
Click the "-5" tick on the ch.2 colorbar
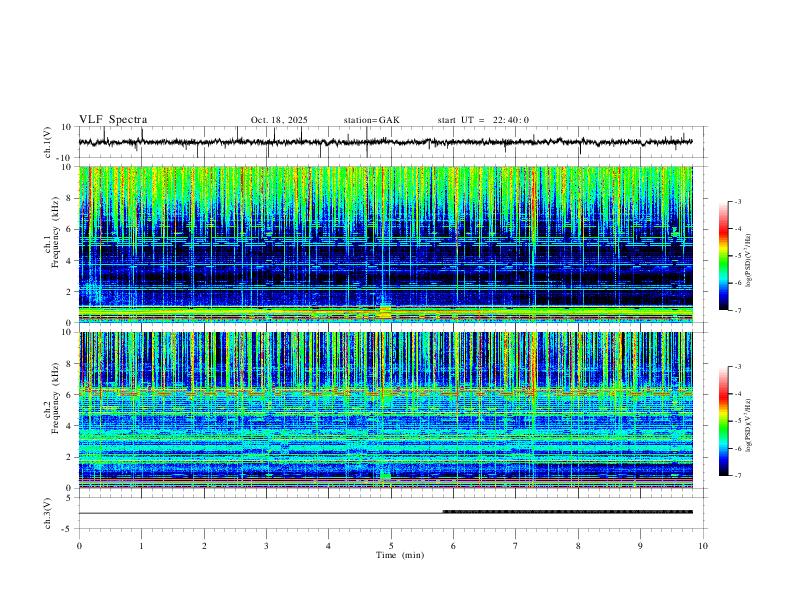(738, 421)
